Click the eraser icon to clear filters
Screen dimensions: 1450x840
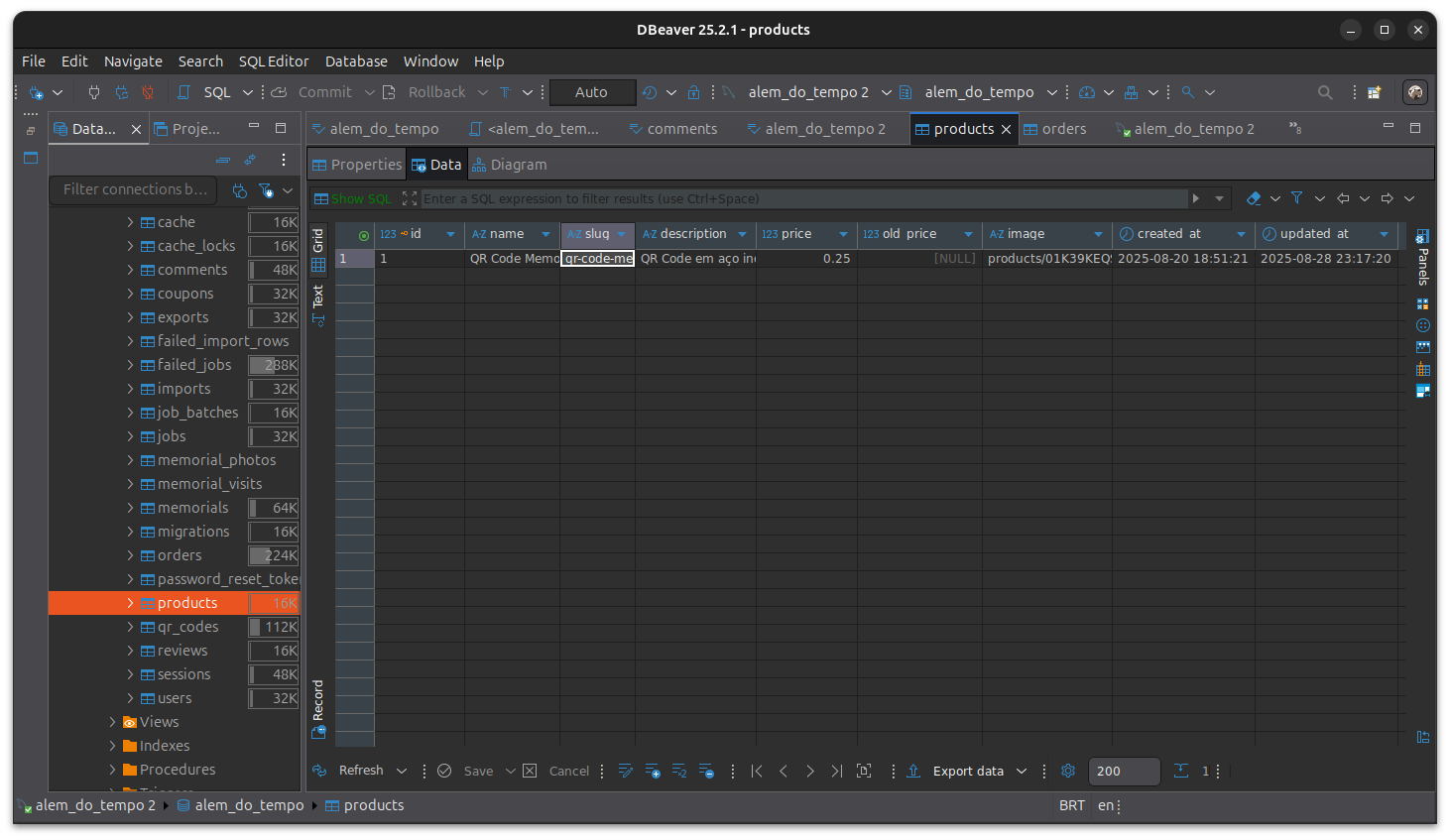click(x=1254, y=198)
